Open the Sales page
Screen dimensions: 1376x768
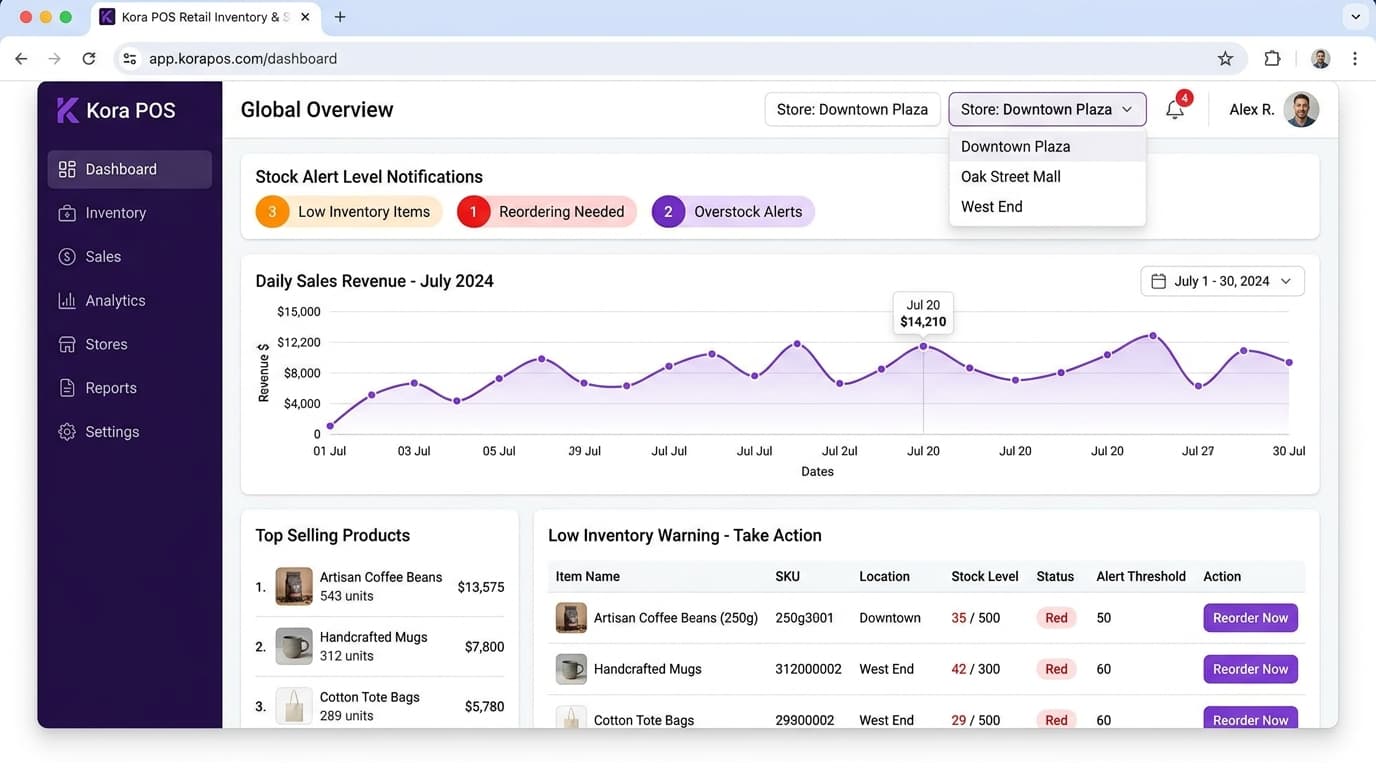click(130, 257)
